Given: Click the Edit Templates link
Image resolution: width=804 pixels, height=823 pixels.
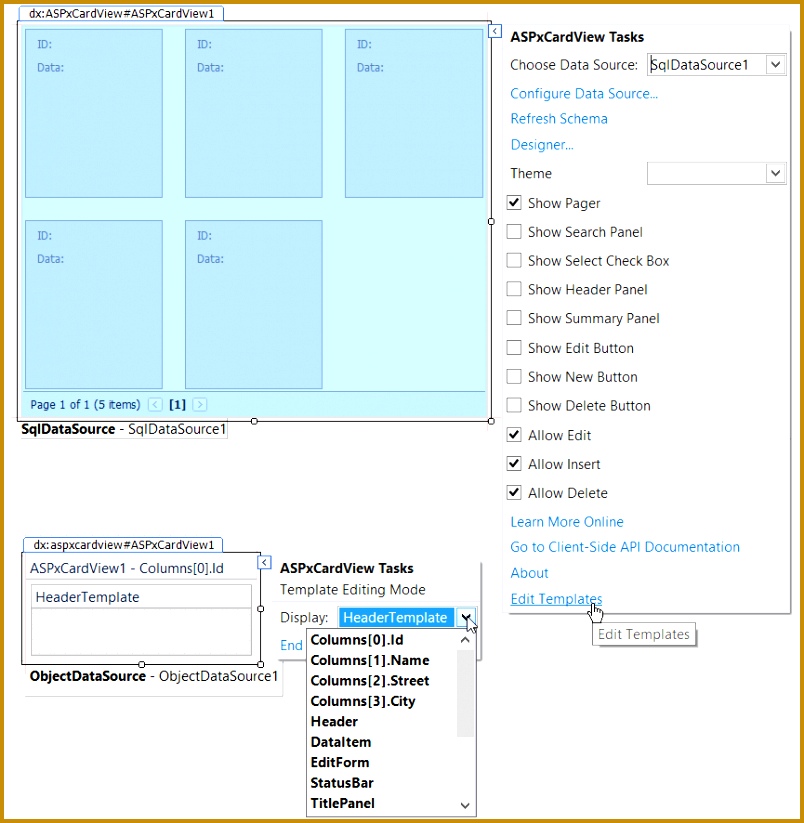Looking at the screenshot, I should (555, 599).
